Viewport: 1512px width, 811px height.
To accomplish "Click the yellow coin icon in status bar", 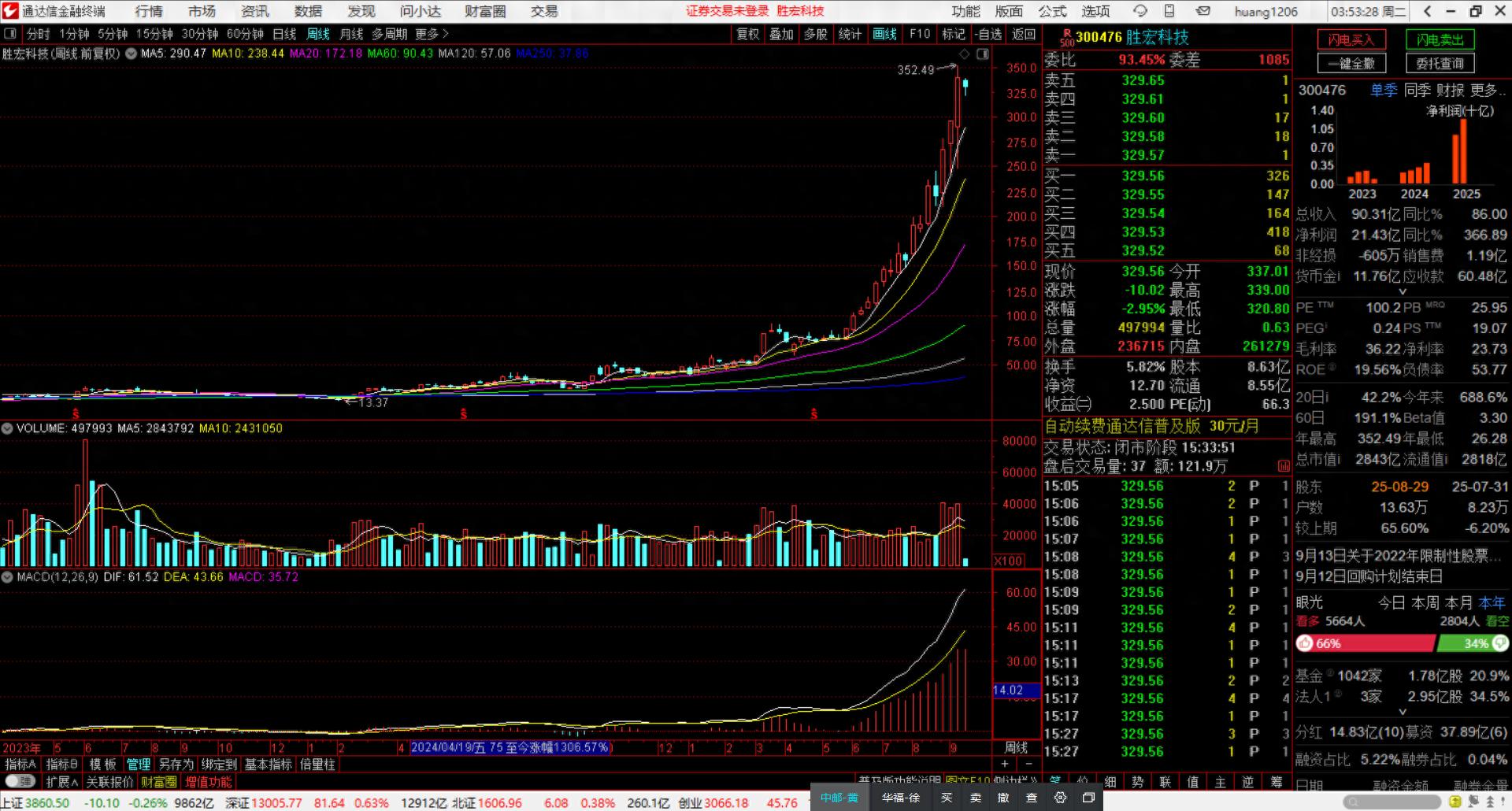I will (x=1455, y=802).
